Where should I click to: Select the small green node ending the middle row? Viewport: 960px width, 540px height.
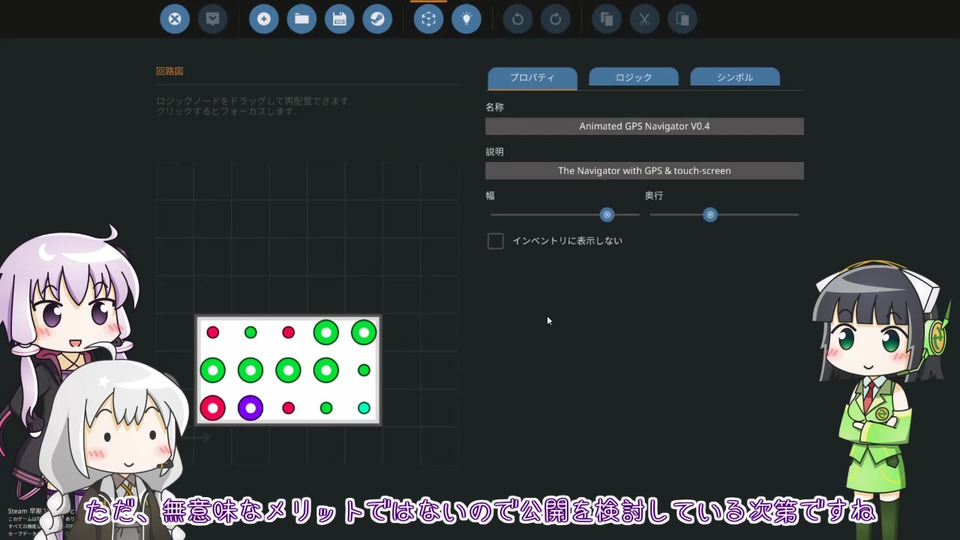tap(364, 370)
